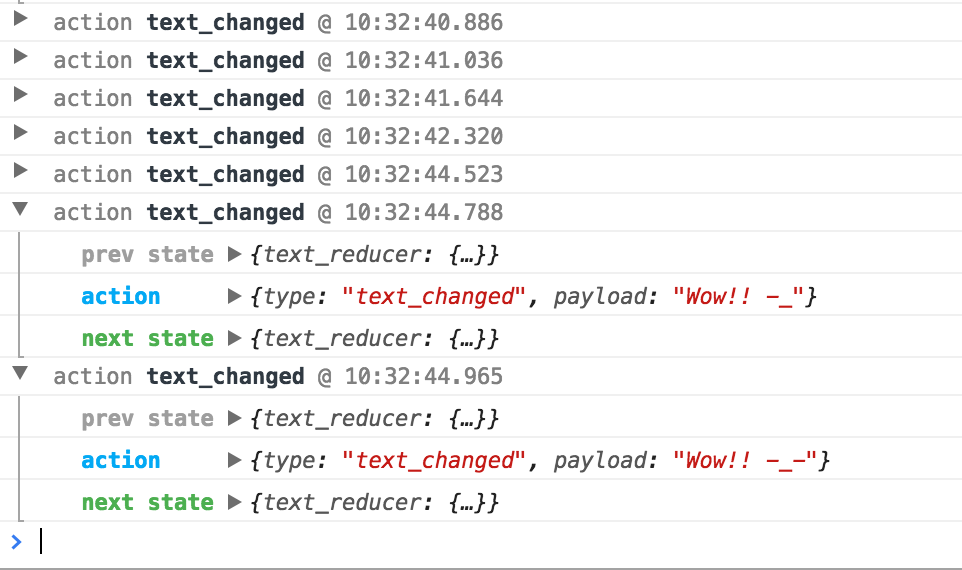
Task: Expand next state object under 10:32:44.788
Action: pyautogui.click(x=235, y=338)
